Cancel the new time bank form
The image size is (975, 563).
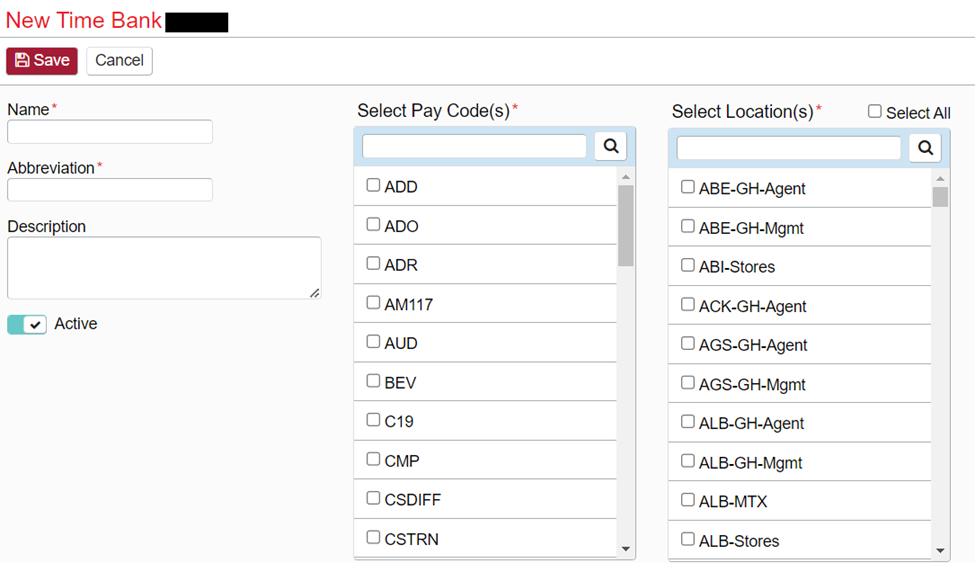pyautogui.click(x=119, y=61)
